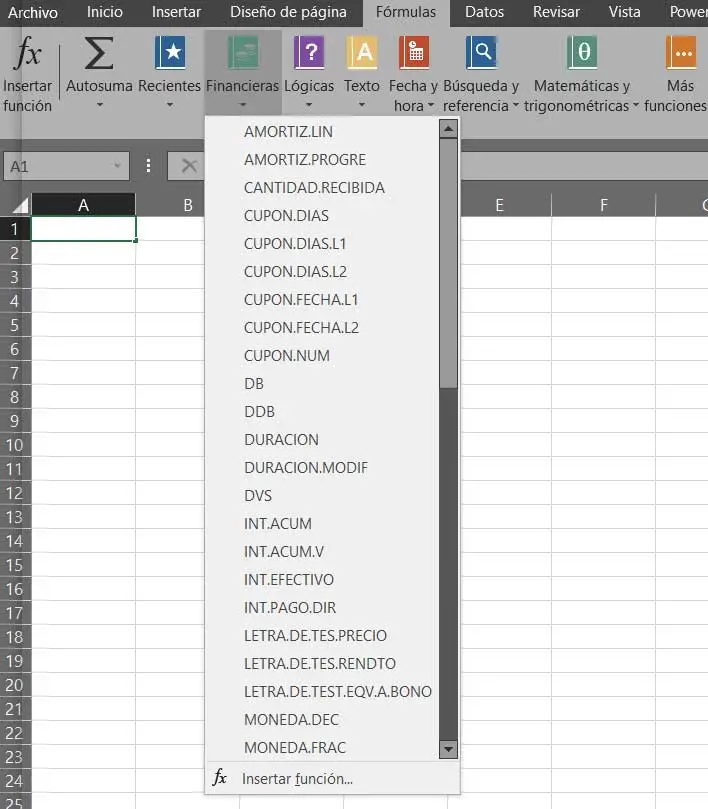708x809 pixels.
Task: Select row 10 header
Action: click(x=15, y=445)
